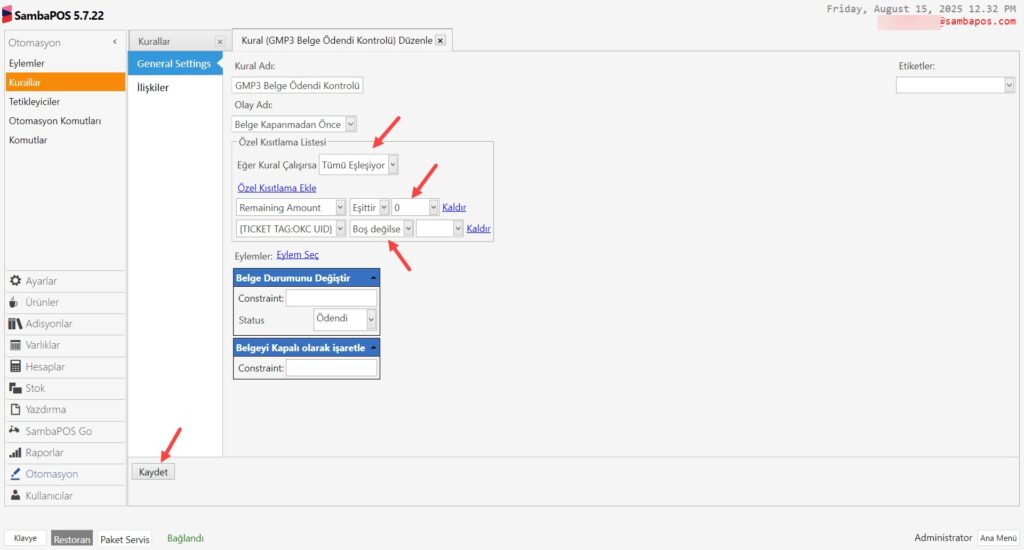Image resolution: width=1024 pixels, height=550 pixels.
Task: Open the İlişkiler section
Action: point(153,88)
